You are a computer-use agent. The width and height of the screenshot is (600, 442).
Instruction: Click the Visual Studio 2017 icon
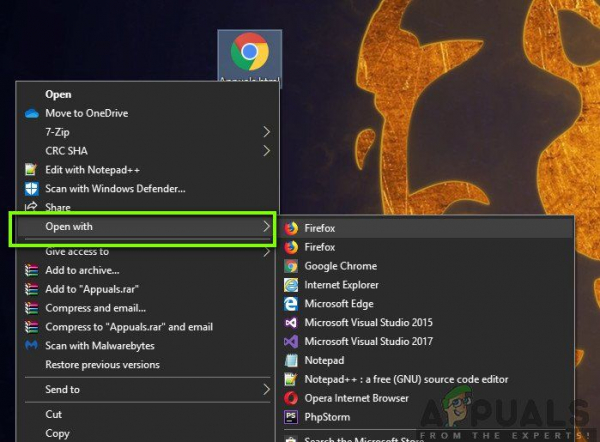pos(291,341)
